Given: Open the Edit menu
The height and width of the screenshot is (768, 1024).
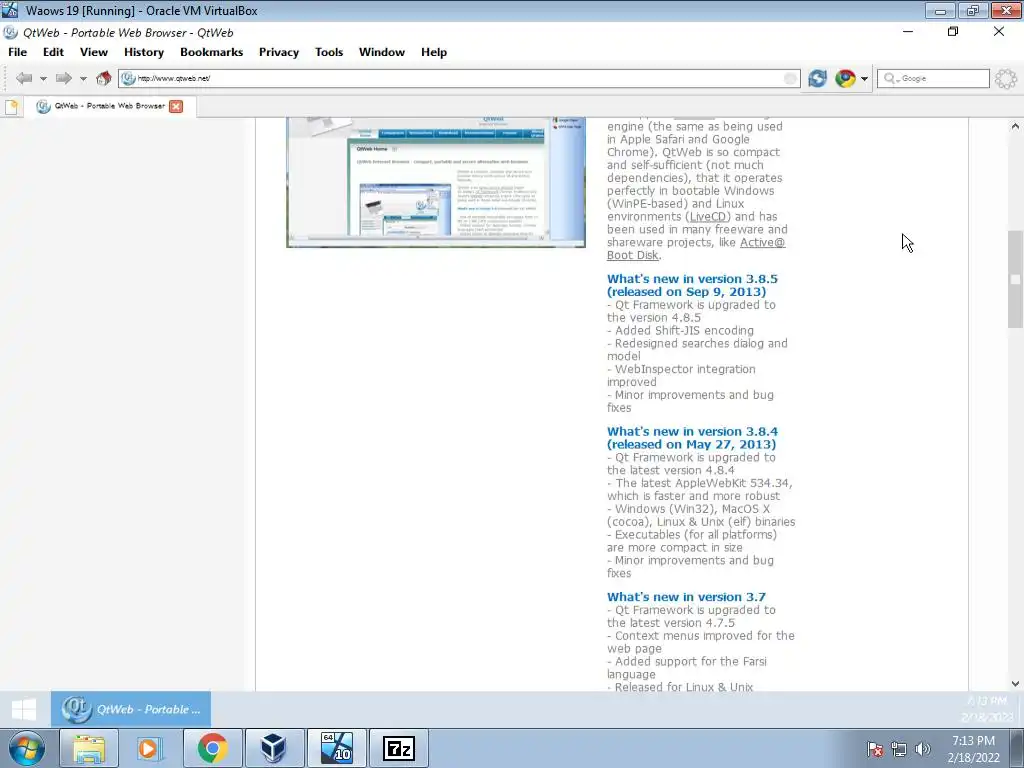Looking at the screenshot, I should 54,52.
